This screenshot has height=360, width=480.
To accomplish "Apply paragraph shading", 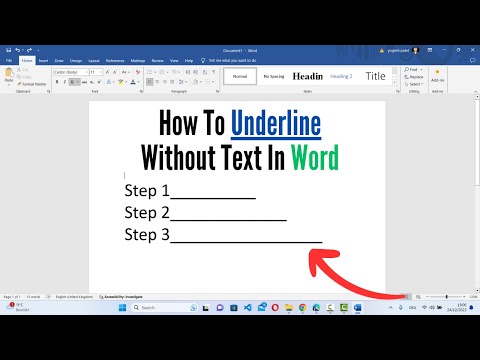I will (x=196, y=82).
